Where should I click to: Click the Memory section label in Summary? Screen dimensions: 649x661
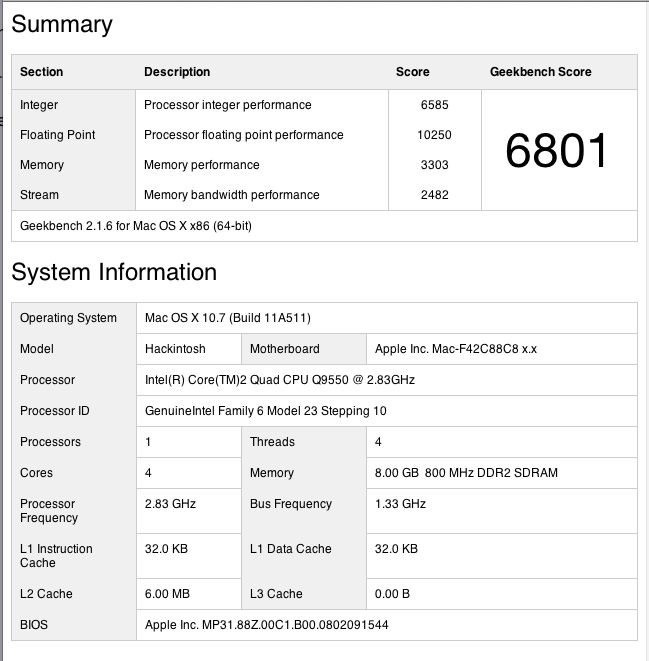tap(42, 165)
